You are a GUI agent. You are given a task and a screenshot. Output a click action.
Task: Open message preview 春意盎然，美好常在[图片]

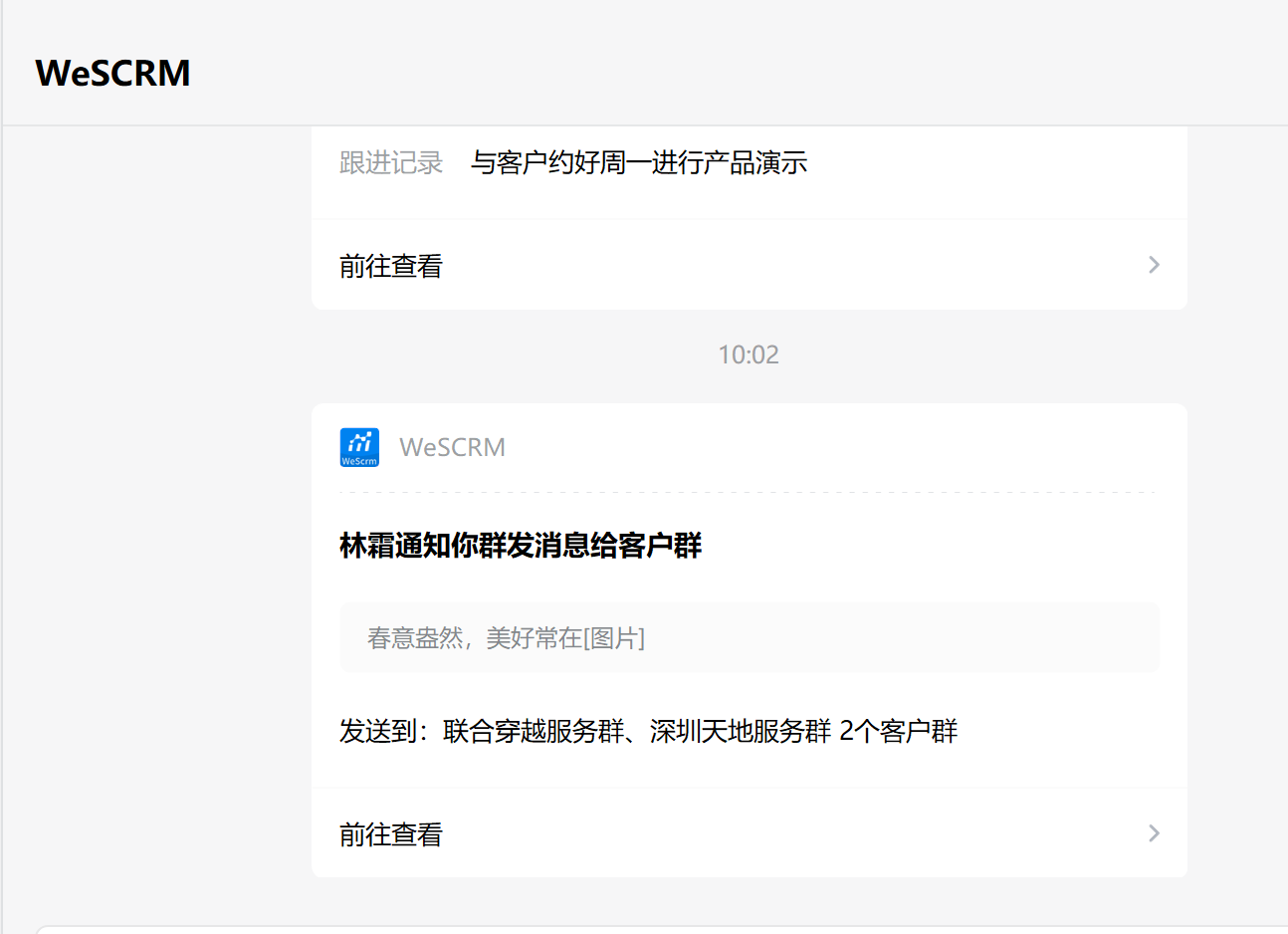coord(749,637)
